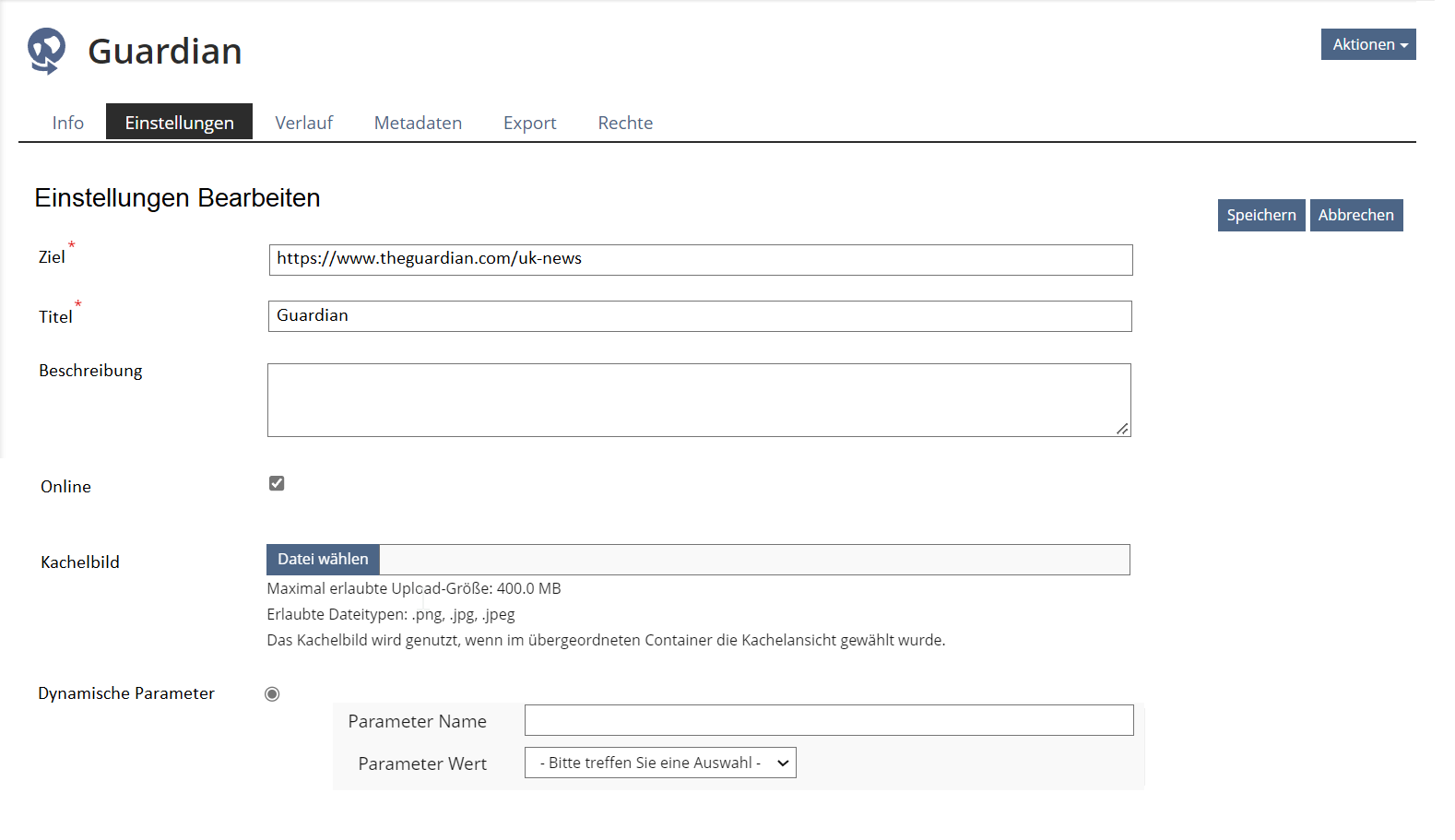Switch to the Export tab
This screenshot has height=840, width=1455.
pyautogui.click(x=529, y=123)
